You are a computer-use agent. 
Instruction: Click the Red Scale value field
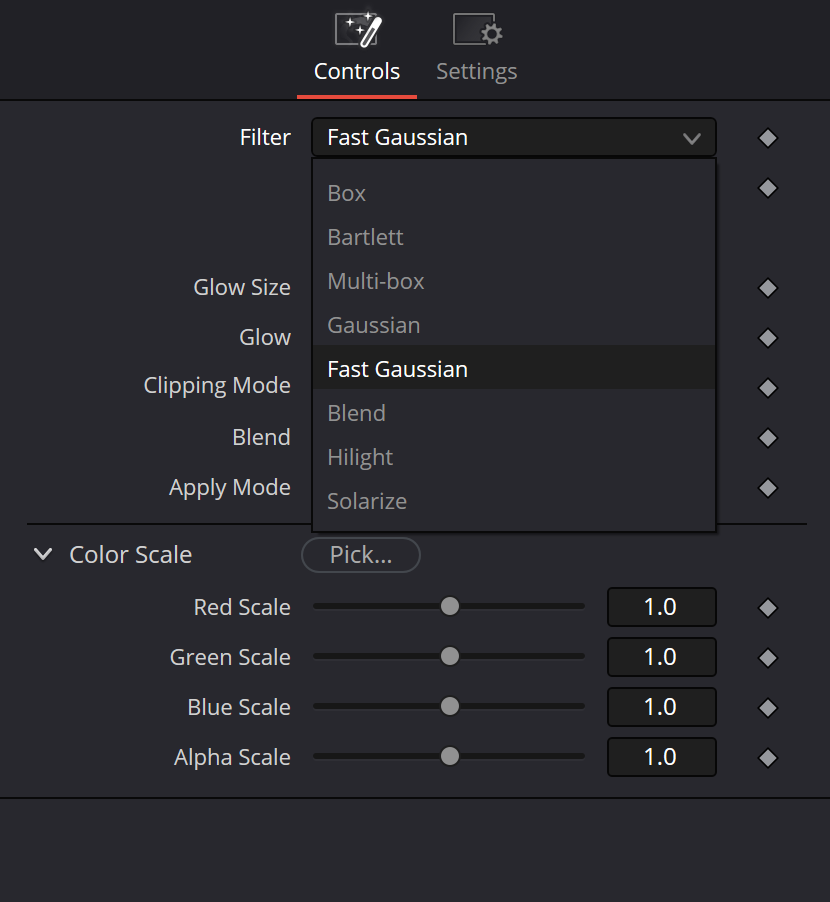(661, 607)
